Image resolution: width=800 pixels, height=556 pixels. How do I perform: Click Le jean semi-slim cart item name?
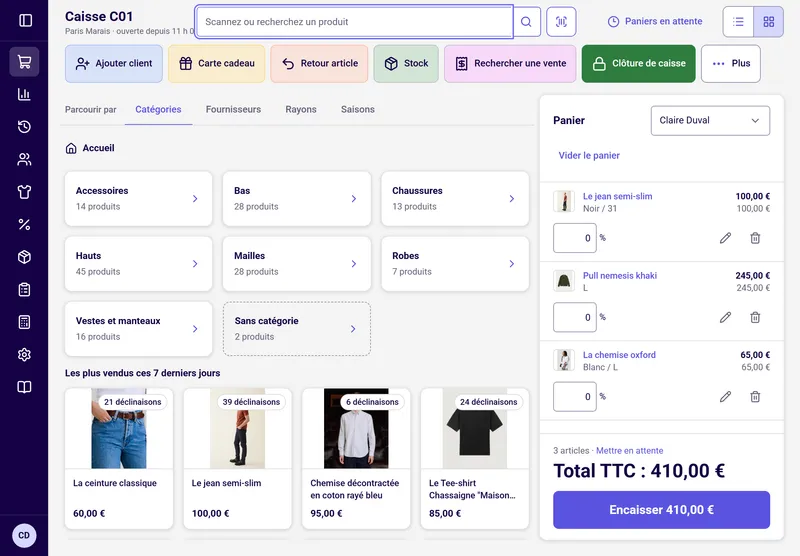coord(617,196)
